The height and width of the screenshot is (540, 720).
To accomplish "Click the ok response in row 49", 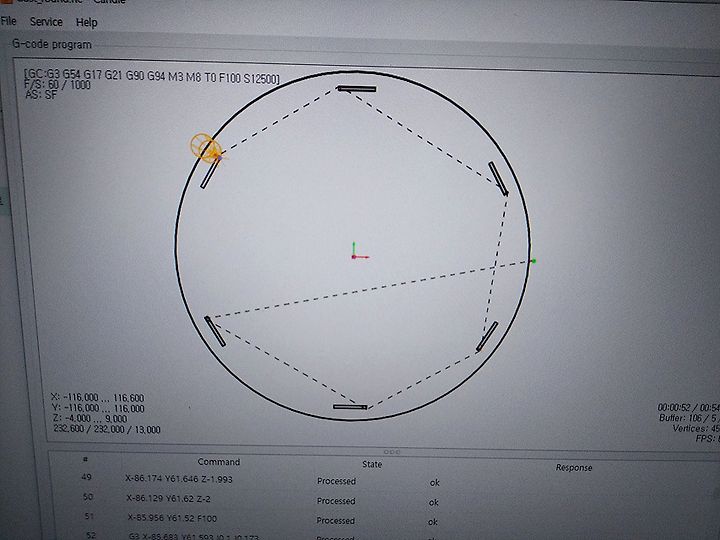I will point(434,483).
